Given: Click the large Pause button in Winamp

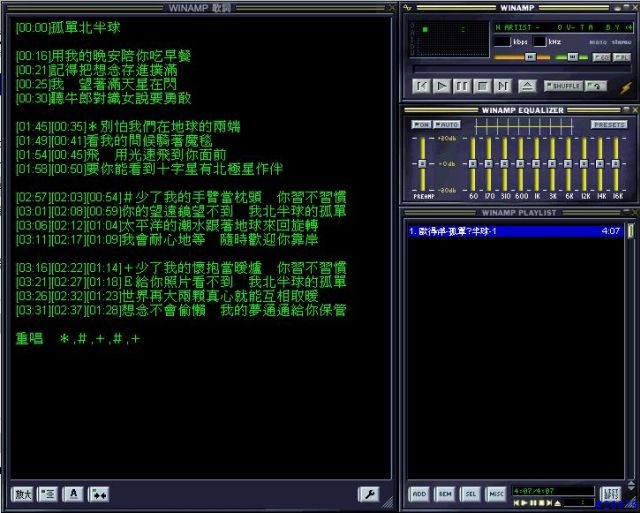Looking at the screenshot, I should (x=462, y=87).
